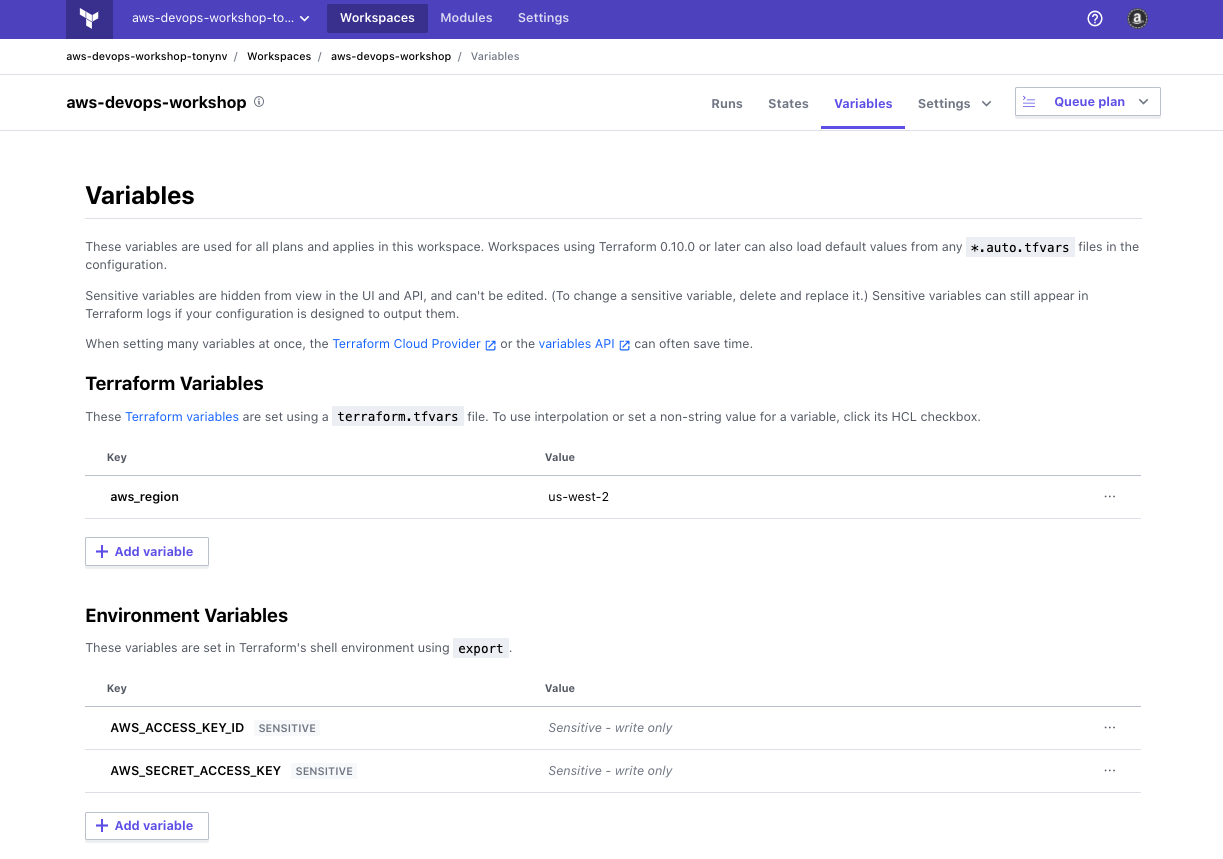Open the AWS_ACCESS_KEY_ID row ellipsis menu
The height and width of the screenshot is (859, 1223).
point(1110,728)
